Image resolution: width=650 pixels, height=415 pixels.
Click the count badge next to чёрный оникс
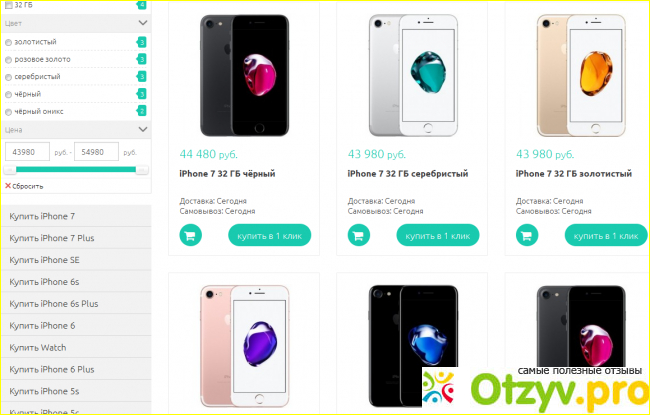(x=142, y=111)
